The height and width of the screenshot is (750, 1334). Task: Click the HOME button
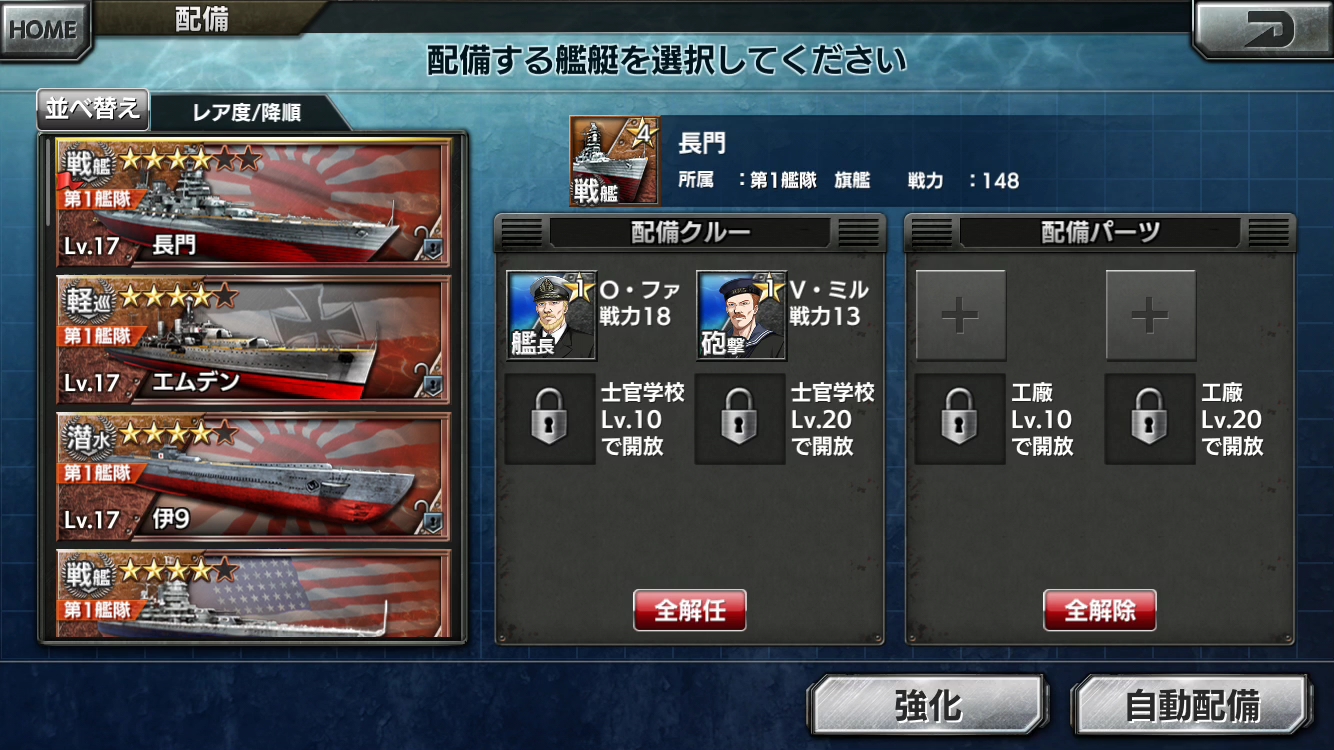click(x=44, y=28)
